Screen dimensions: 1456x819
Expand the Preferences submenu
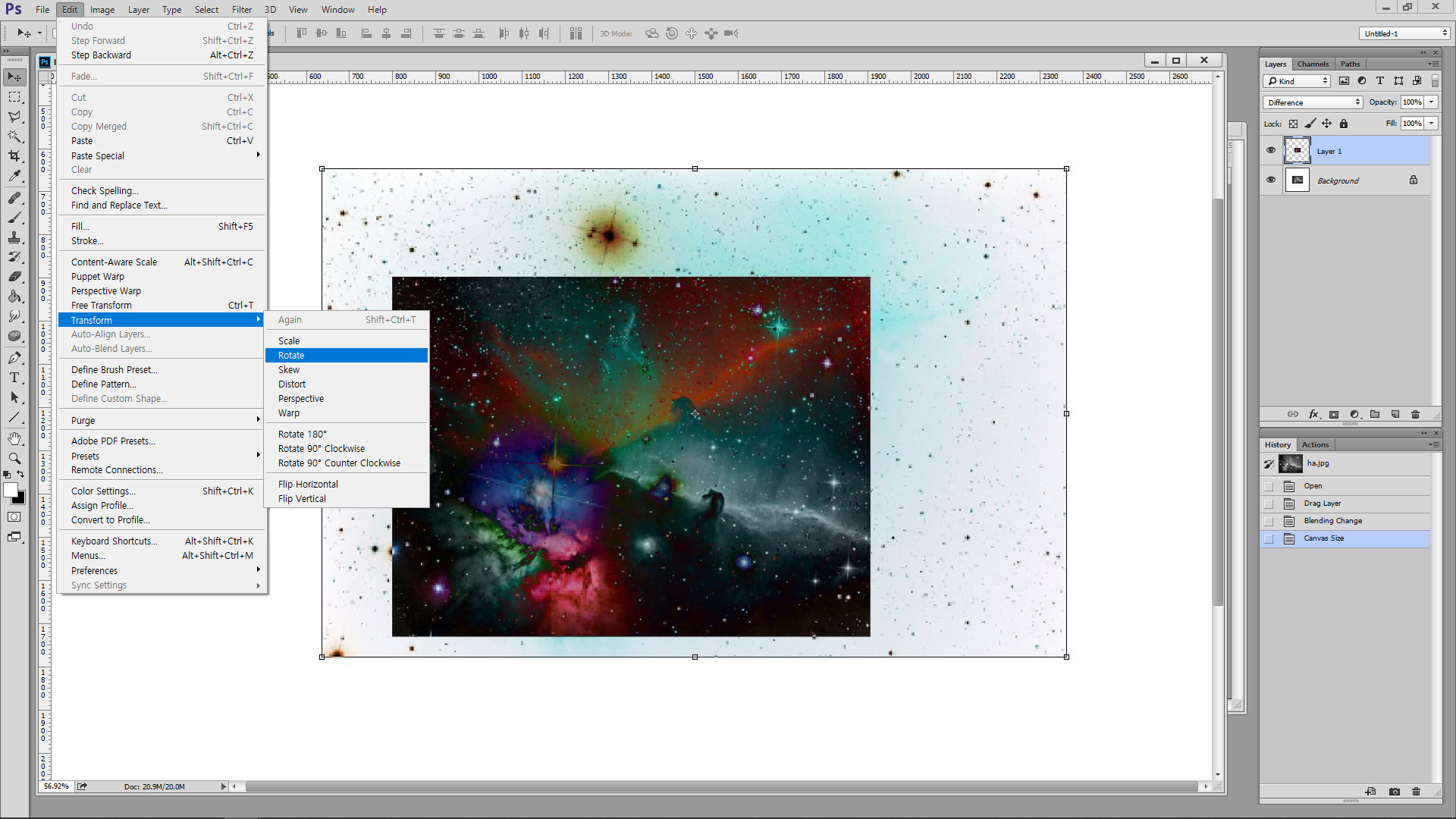coord(162,570)
